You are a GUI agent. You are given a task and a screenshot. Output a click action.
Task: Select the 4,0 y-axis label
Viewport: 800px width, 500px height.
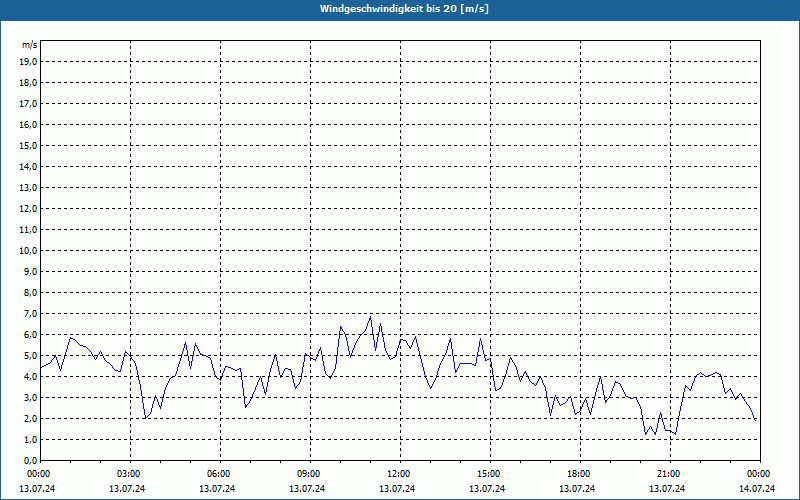click(30, 377)
